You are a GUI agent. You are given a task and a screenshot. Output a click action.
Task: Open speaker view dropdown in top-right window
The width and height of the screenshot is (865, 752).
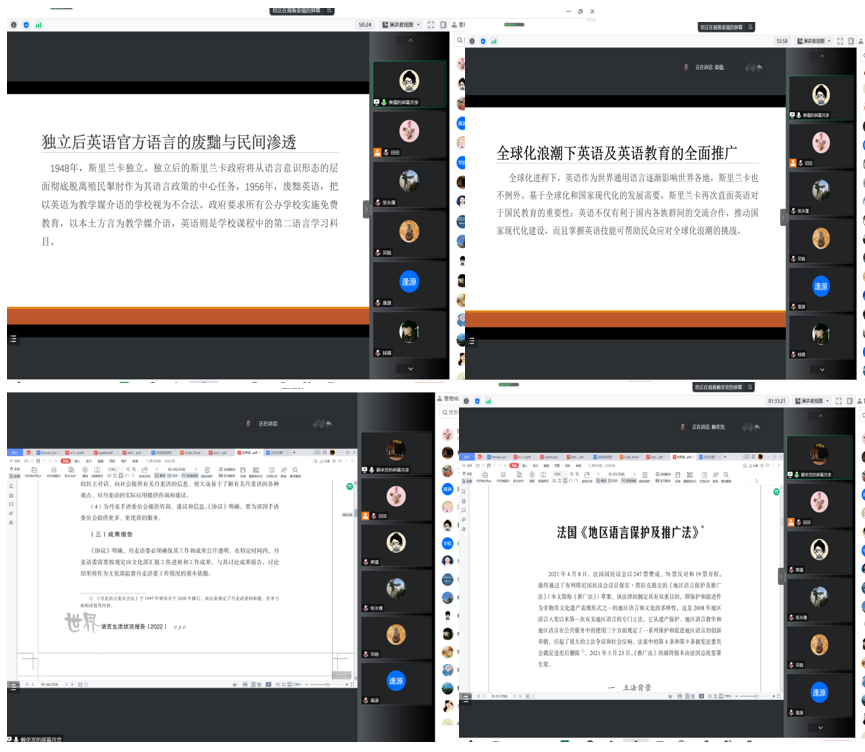pos(811,41)
